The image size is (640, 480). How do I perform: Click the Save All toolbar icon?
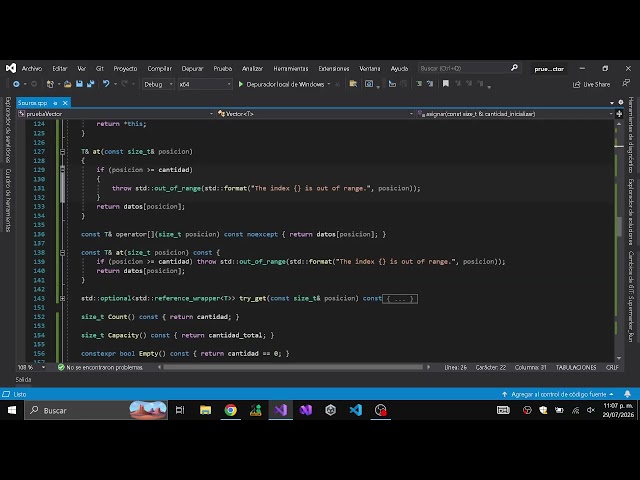coord(91,84)
